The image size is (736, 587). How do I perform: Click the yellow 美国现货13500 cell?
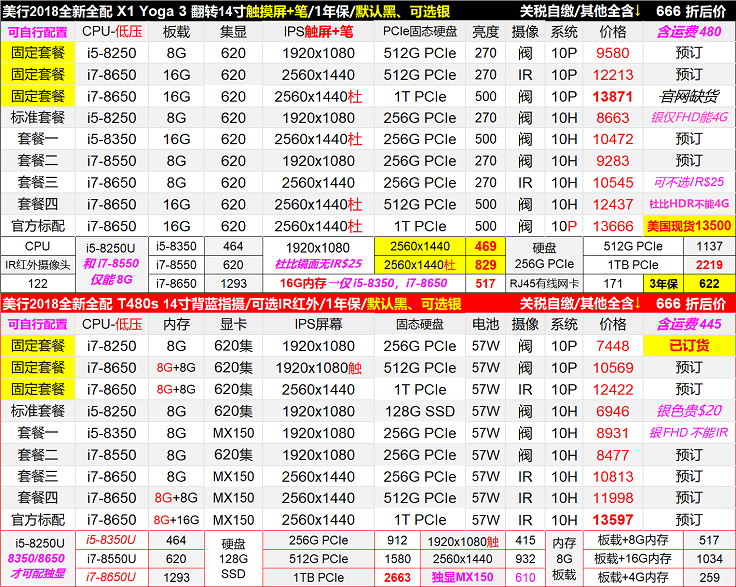click(689, 226)
